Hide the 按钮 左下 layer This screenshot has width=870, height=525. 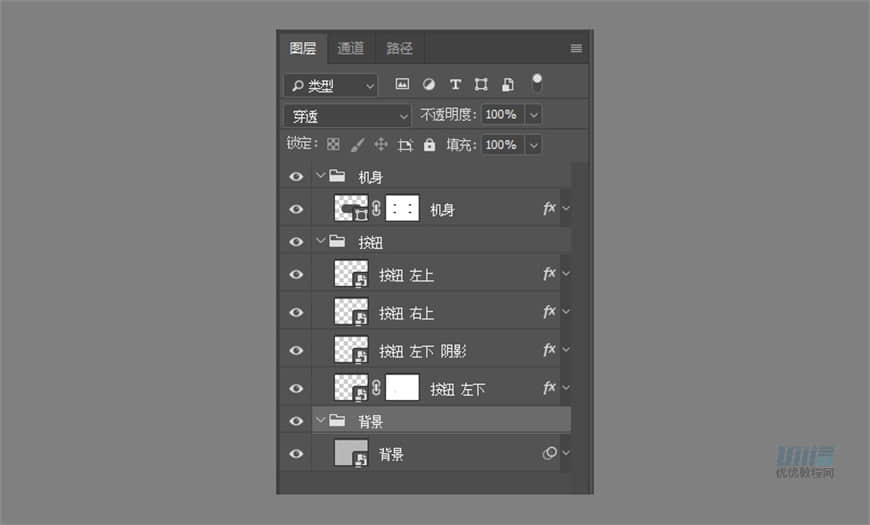(296, 388)
